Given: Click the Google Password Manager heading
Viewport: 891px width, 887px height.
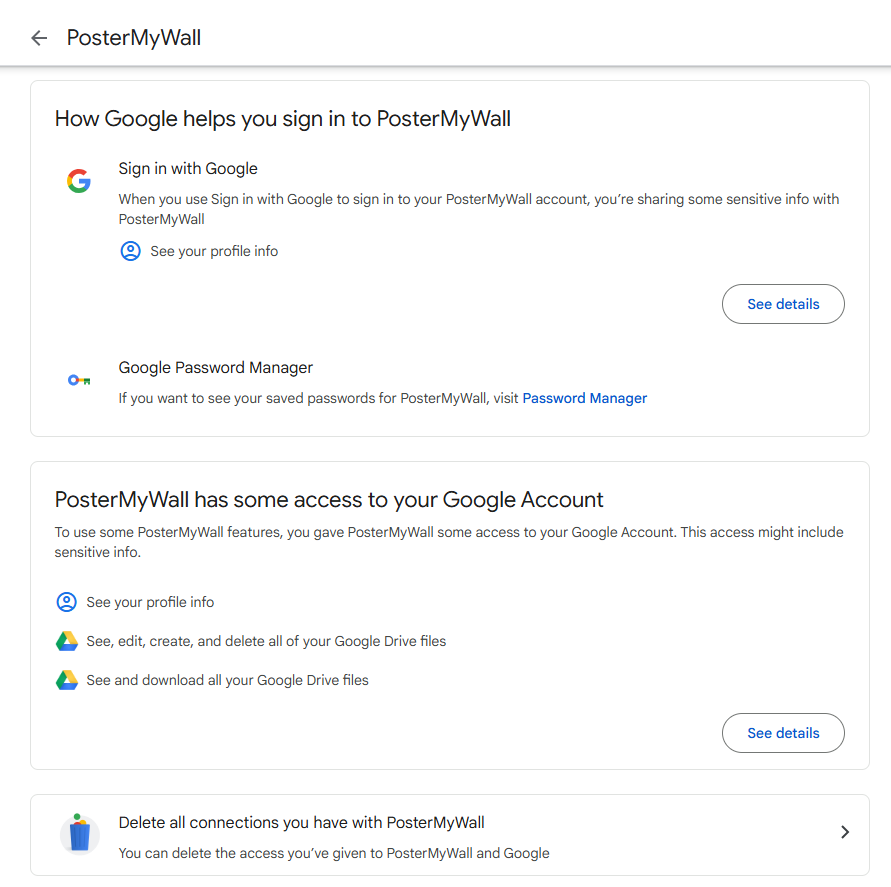Looking at the screenshot, I should [x=215, y=368].
